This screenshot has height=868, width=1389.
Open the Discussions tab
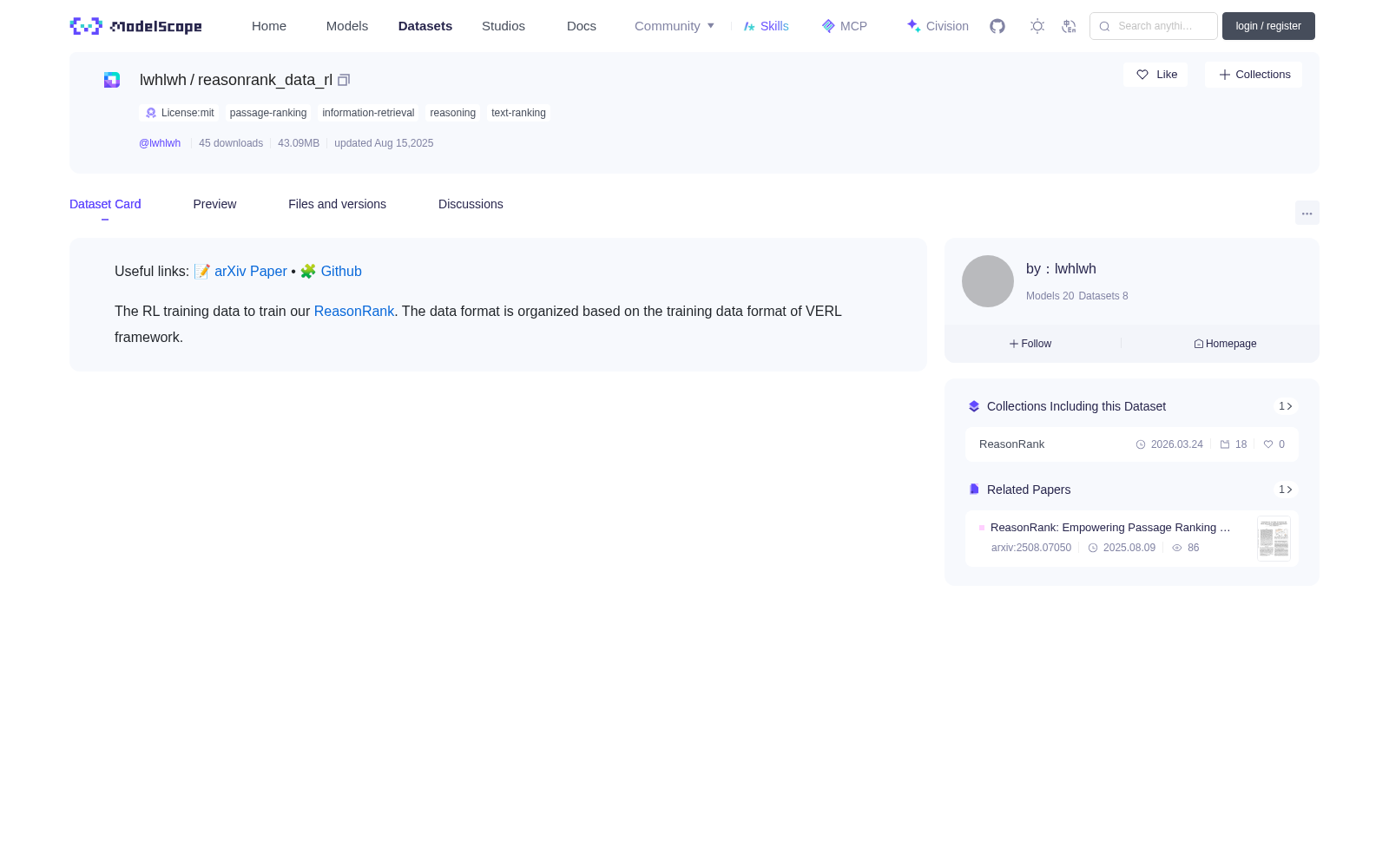pos(471,204)
